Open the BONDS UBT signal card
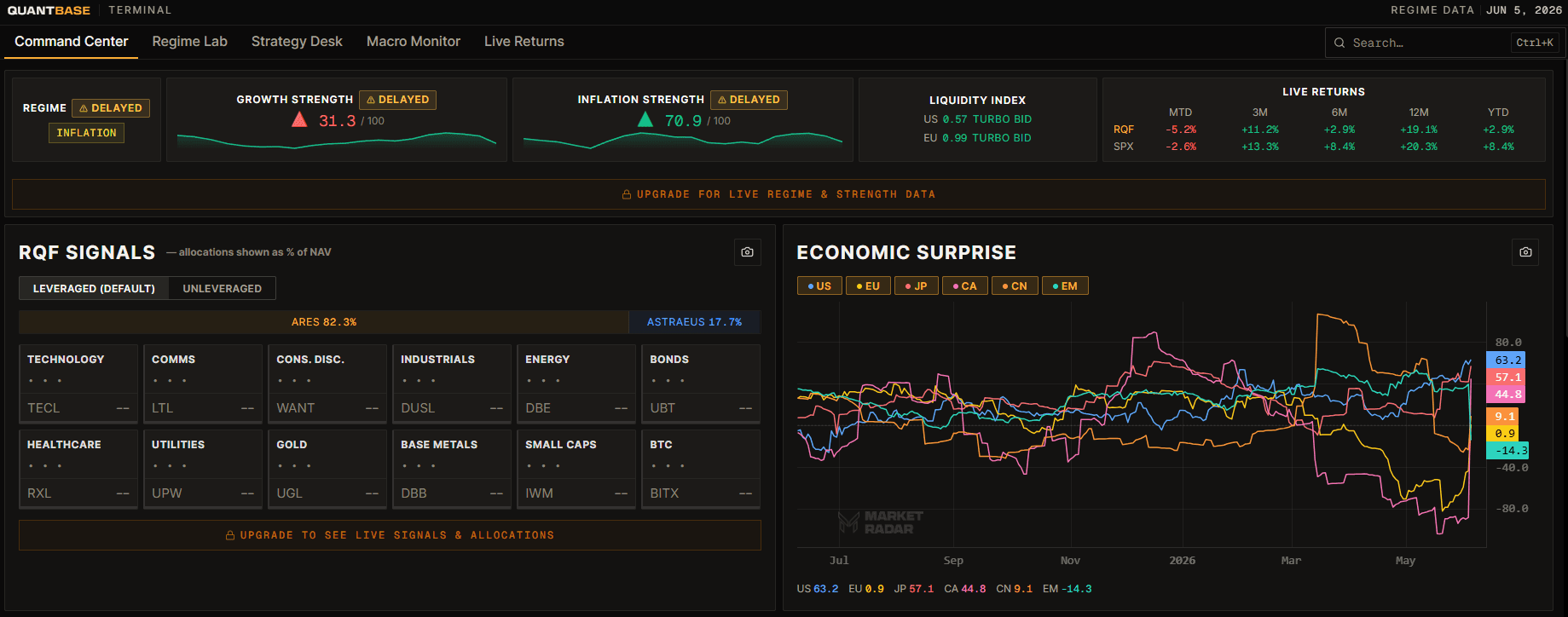Image resolution: width=1568 pixels, height=617 pixels. pyautogui.click(x=701, y=383)
